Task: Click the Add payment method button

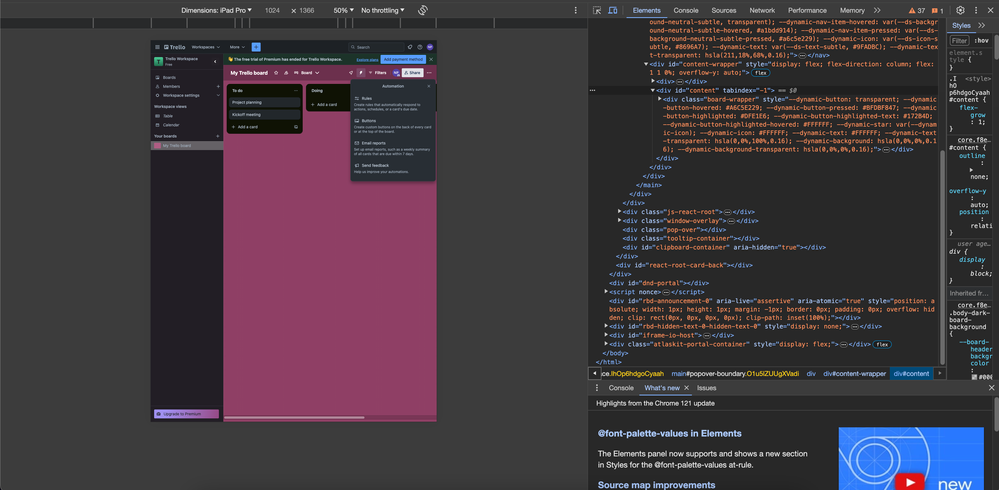Action: coord(403,60)
